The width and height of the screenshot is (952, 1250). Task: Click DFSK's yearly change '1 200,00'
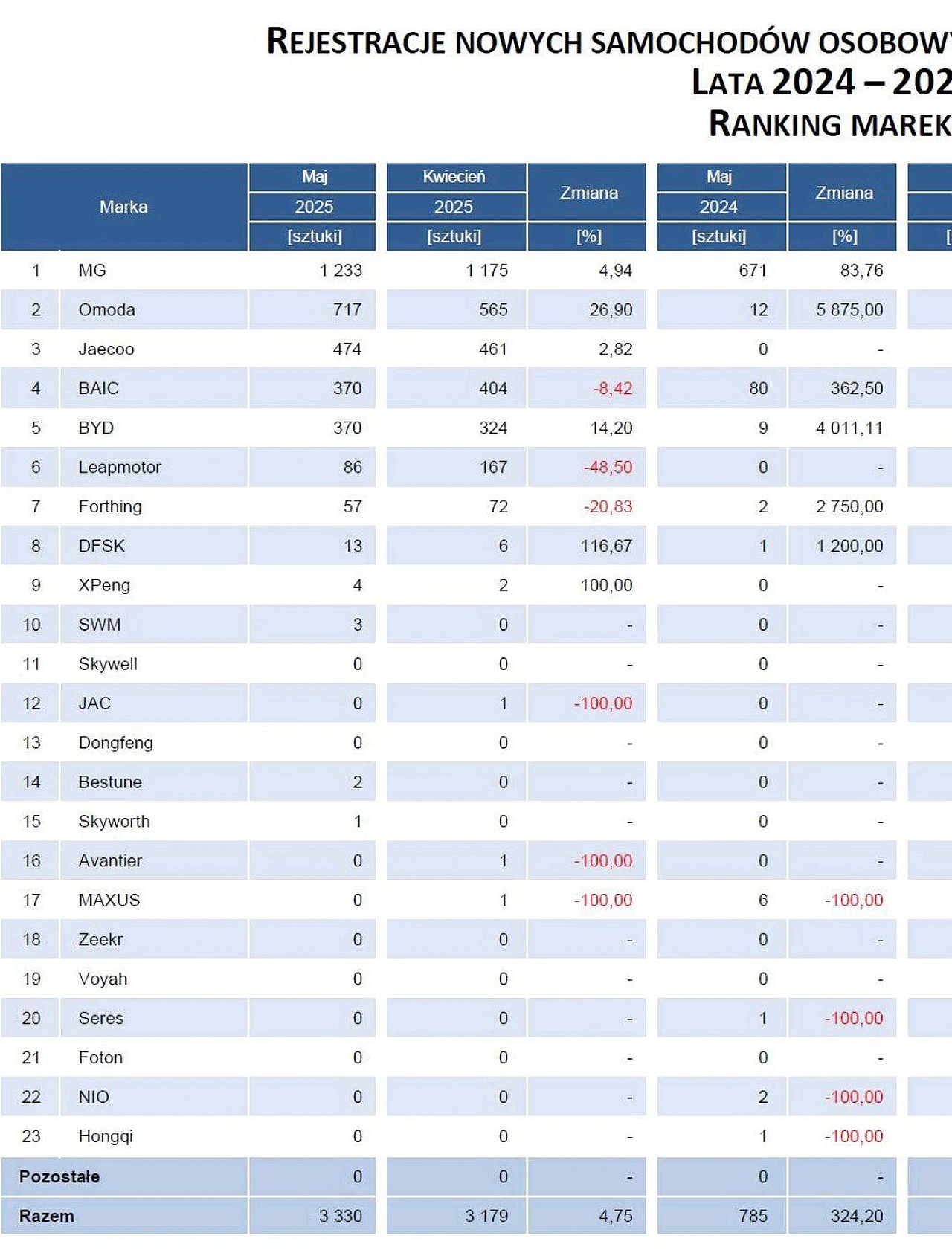(x=849, y=547)
